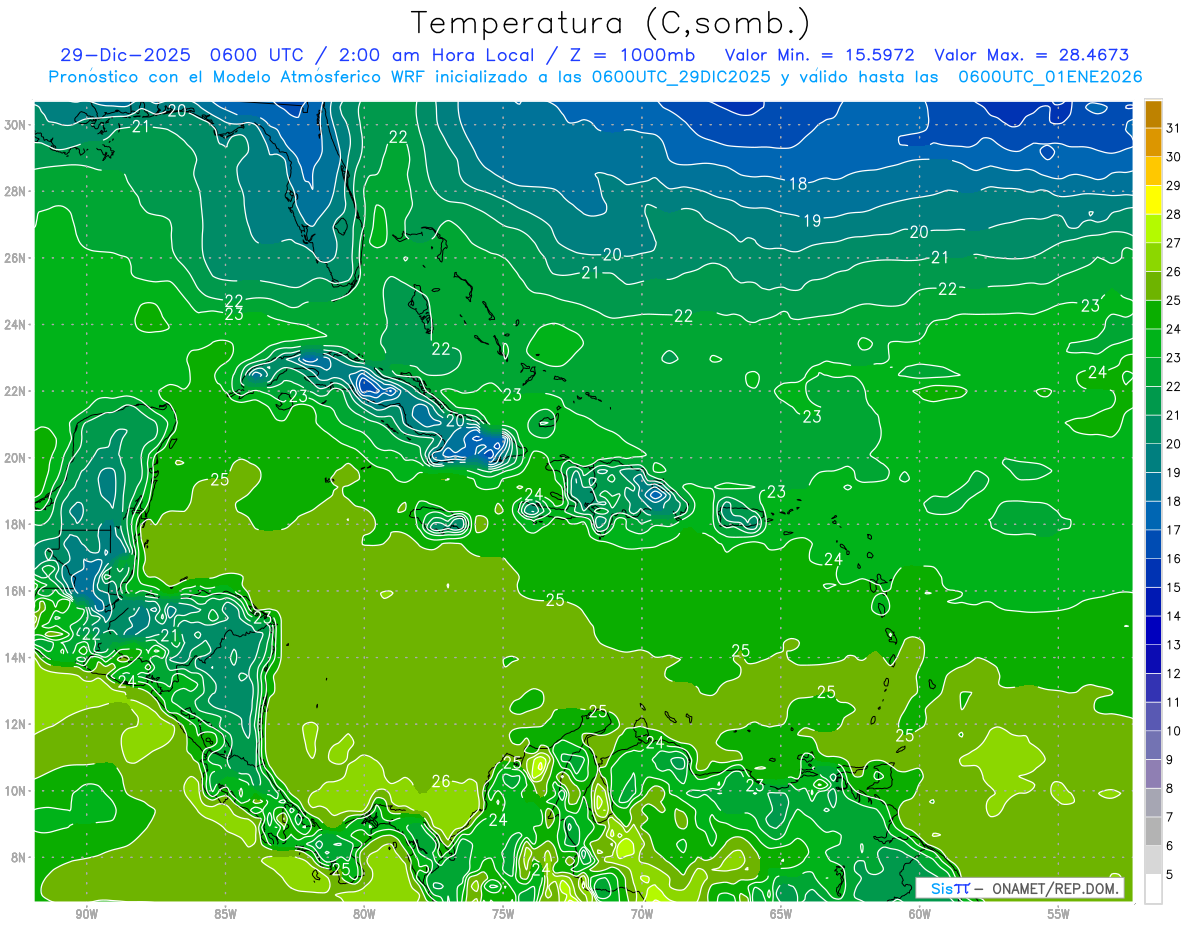Screen dimensions: 1200x927
Task: Click the purple swatch between 9 and 10
Action: tap(1154, 746)
